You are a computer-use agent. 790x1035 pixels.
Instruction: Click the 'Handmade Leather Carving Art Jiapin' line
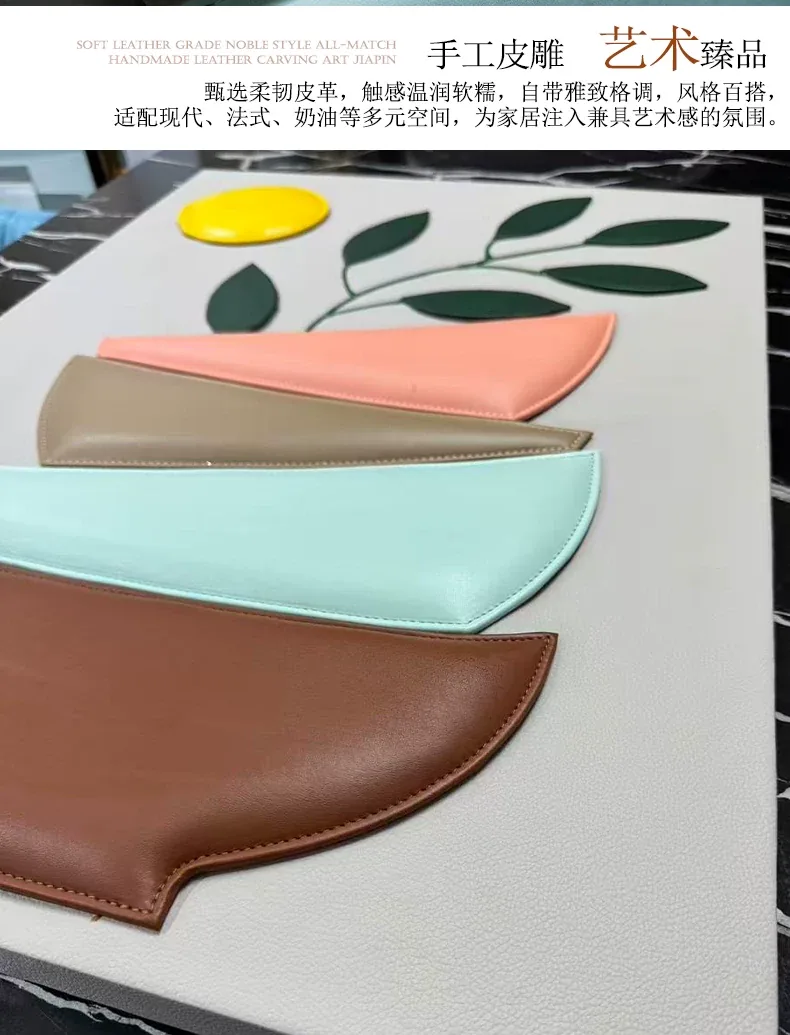click(x=251, y=59)
